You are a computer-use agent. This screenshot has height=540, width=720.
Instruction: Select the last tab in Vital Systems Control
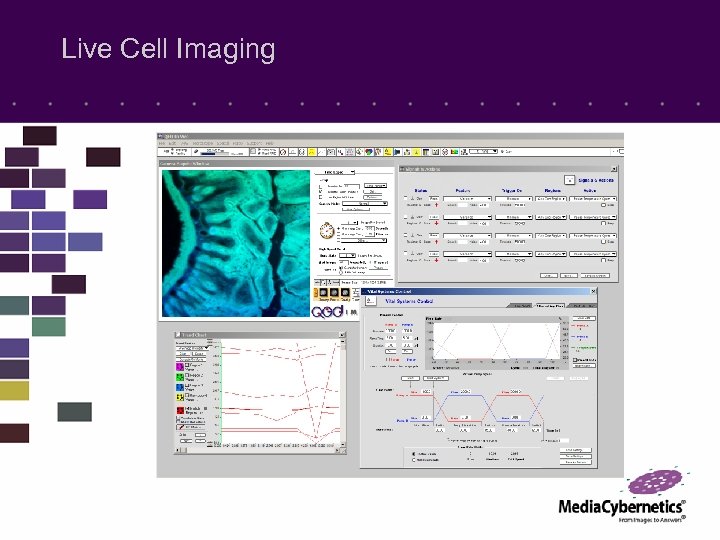click(581, 306)
